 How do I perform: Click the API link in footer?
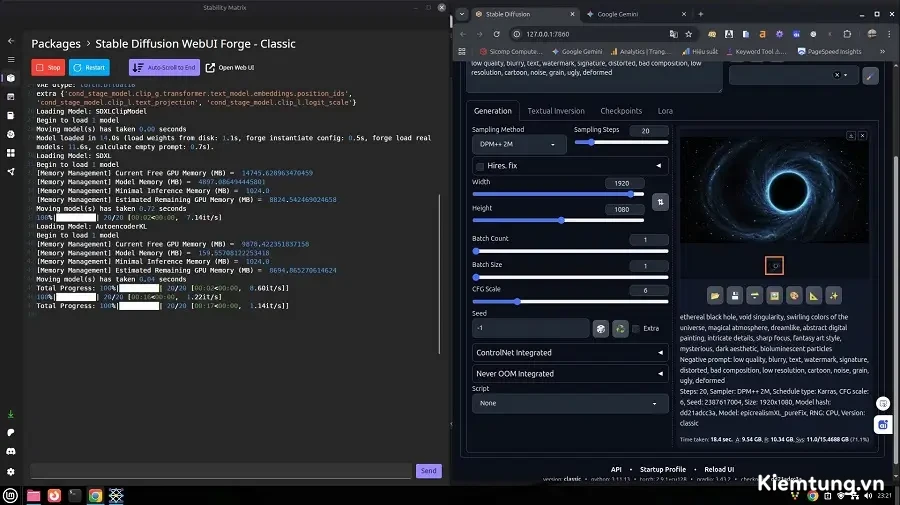click(616, 469)
